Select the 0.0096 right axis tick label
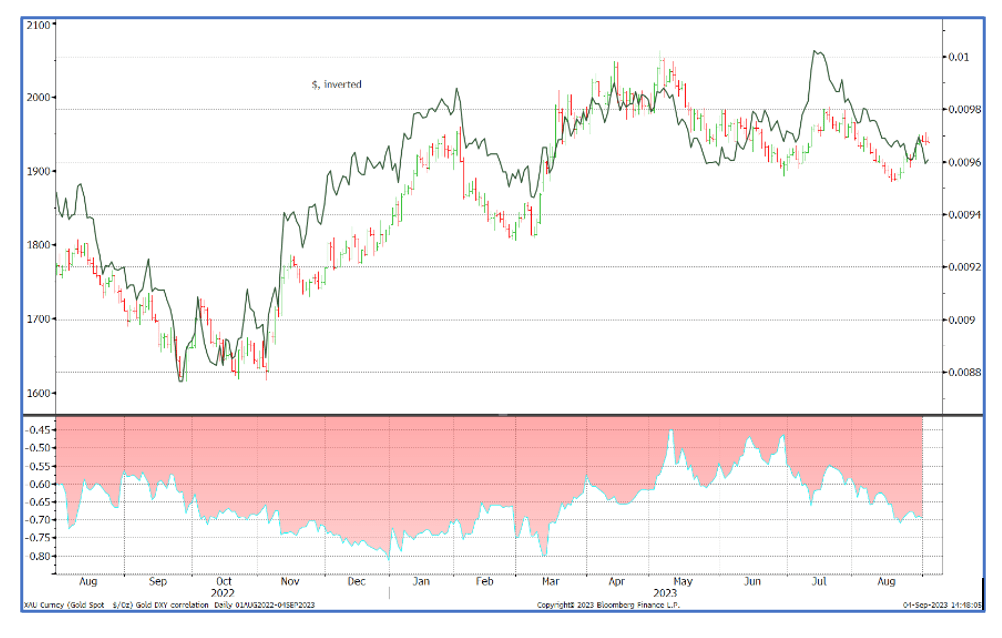This screenshot has width=1002, height=638. [964, 162]
